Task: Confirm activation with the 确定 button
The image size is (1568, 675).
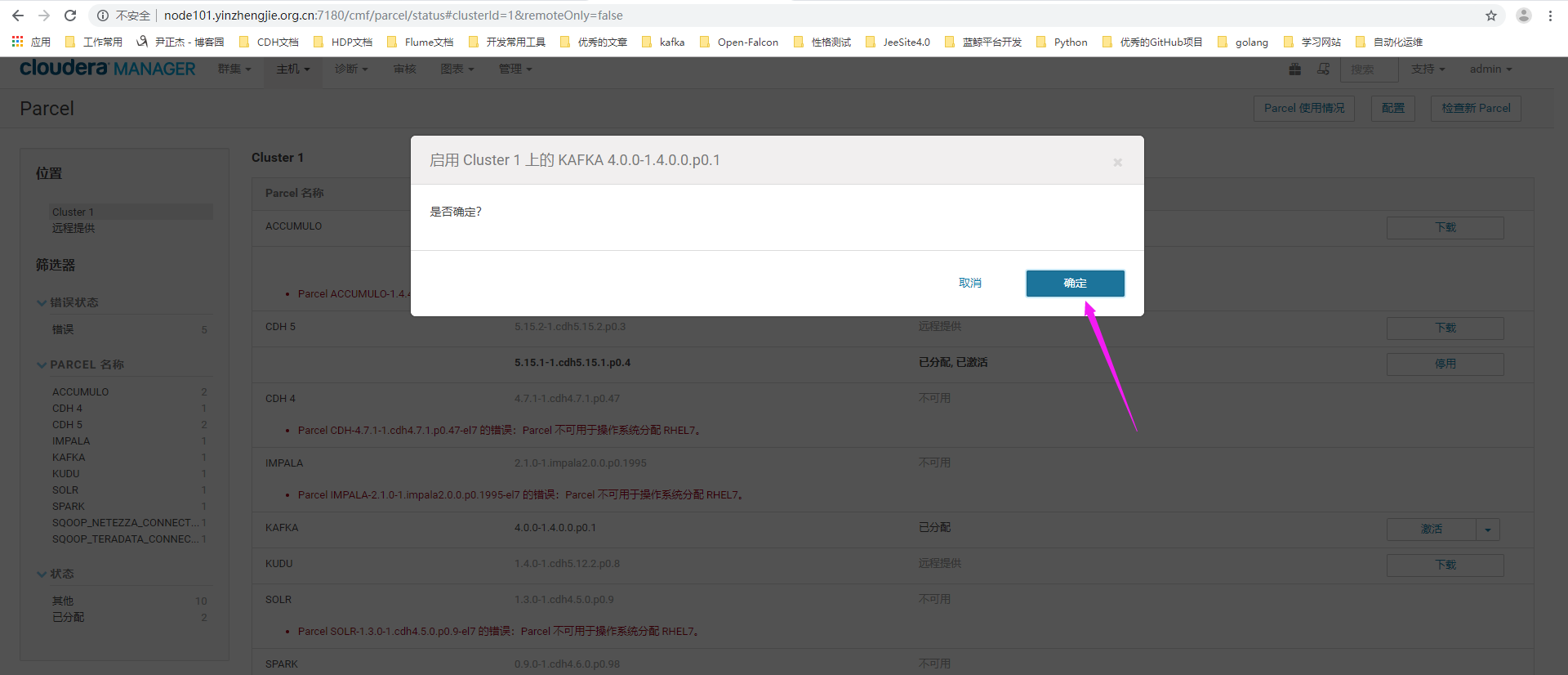Action: point(1075,283)
